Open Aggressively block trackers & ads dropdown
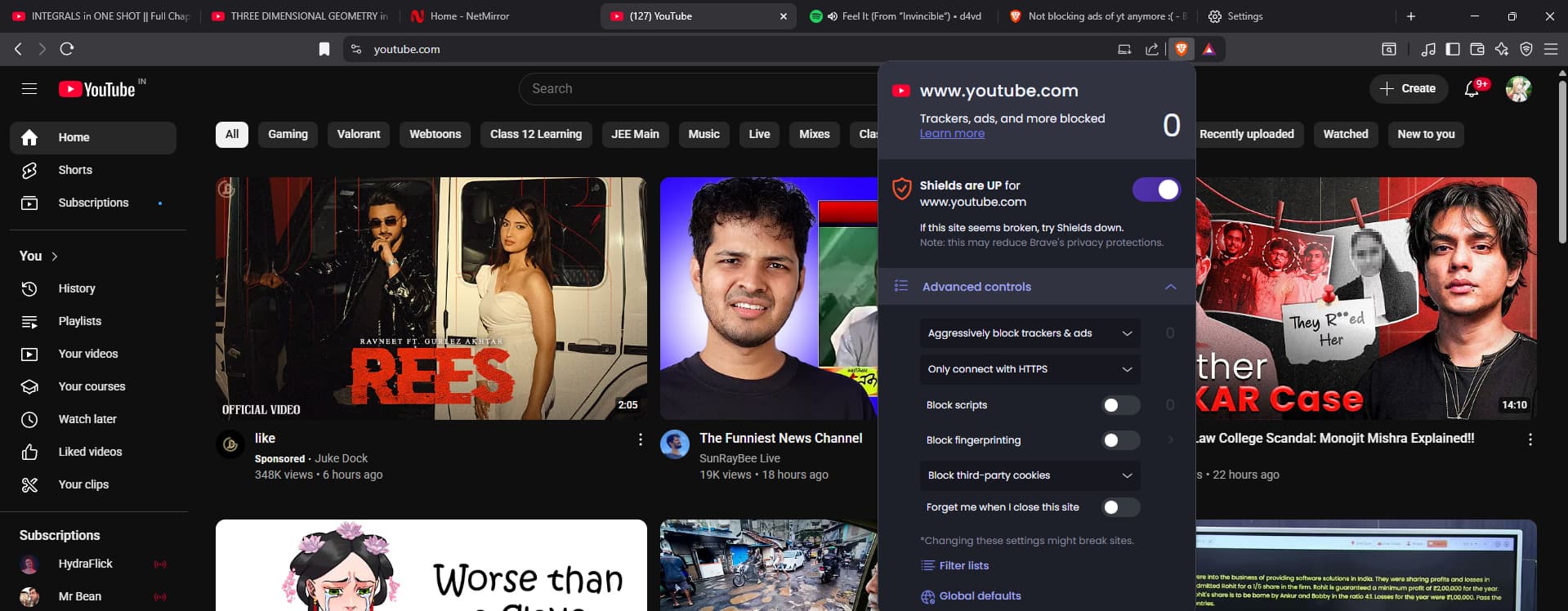Viewport: 1568px width, 611px height. click(x=1030, y=333)
